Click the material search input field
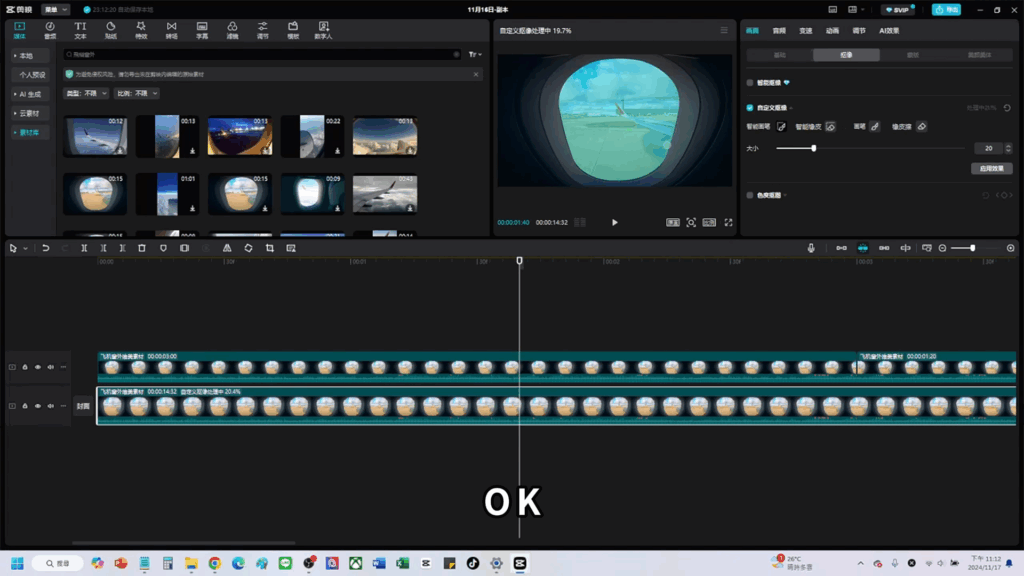Screen dimensions: 1024x576 click(261, 55)
